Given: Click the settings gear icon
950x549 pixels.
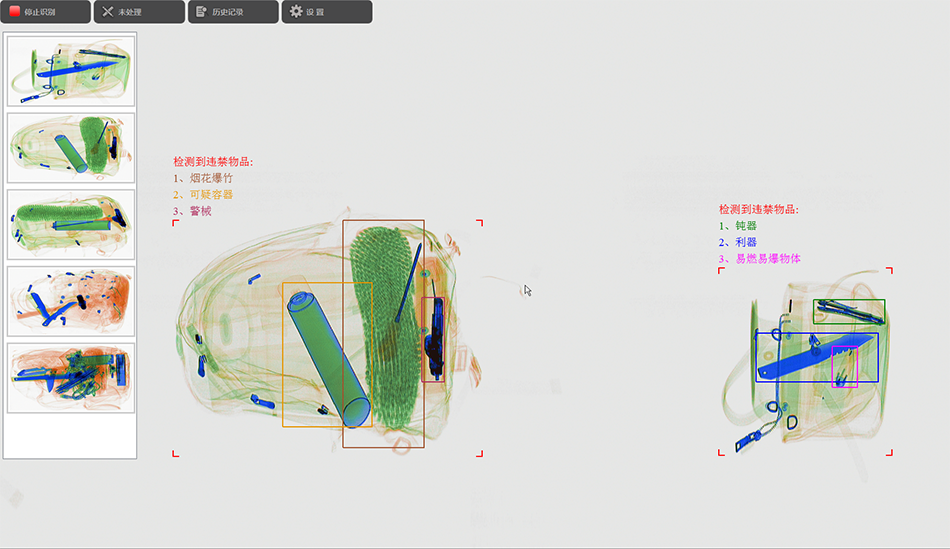Looking at the screenshot, I should (x=296, y=12).
